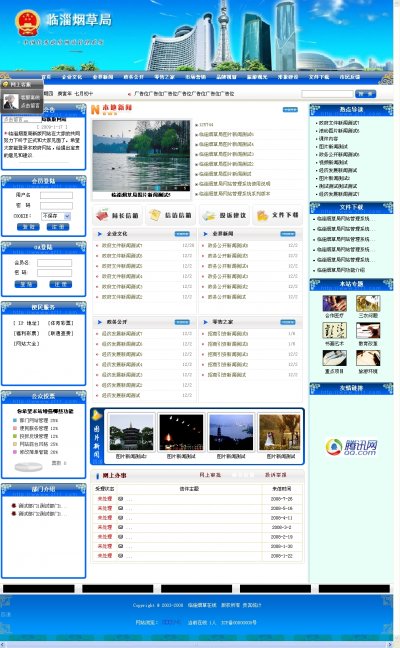400x648 pixels.
Task: Open the pagoda picture news thumbnail
Action: [131, 432]
